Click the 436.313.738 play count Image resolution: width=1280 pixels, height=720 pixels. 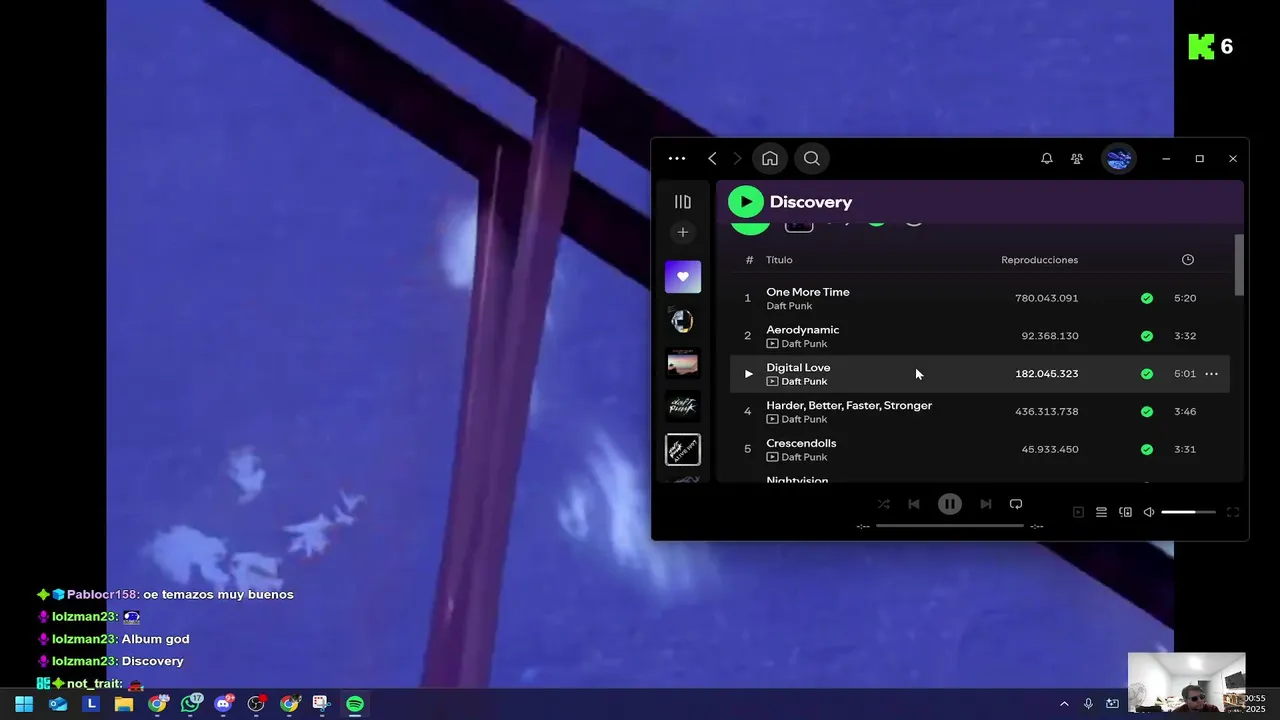[1047, 412]
